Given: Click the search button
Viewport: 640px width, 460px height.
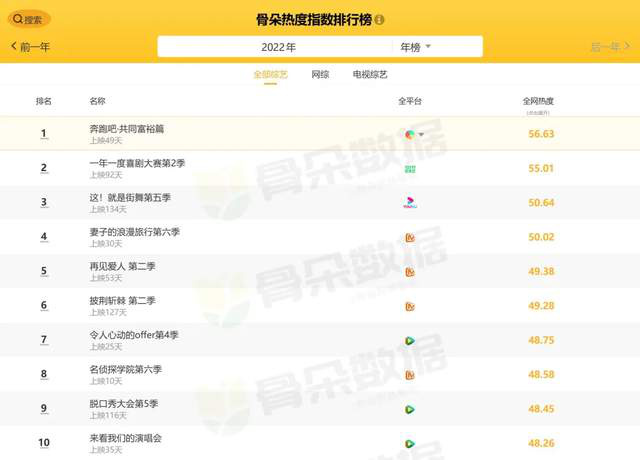Looking at the screenshot, I should click(29, 19).
